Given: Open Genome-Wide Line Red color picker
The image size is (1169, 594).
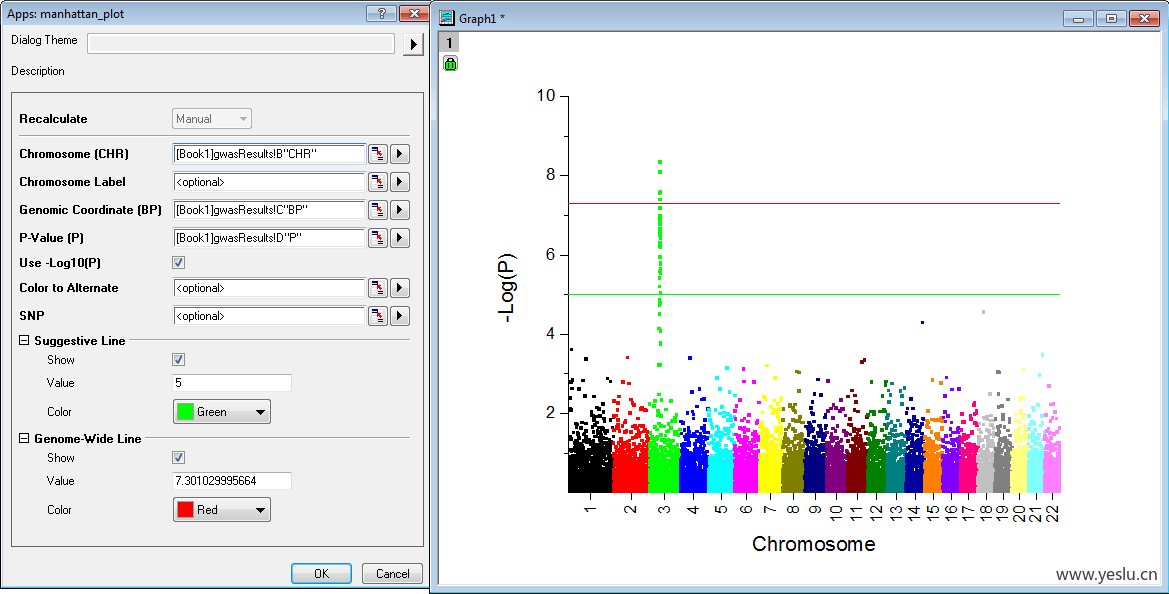Looking at the screenshot, I should [x=221, y=510].
